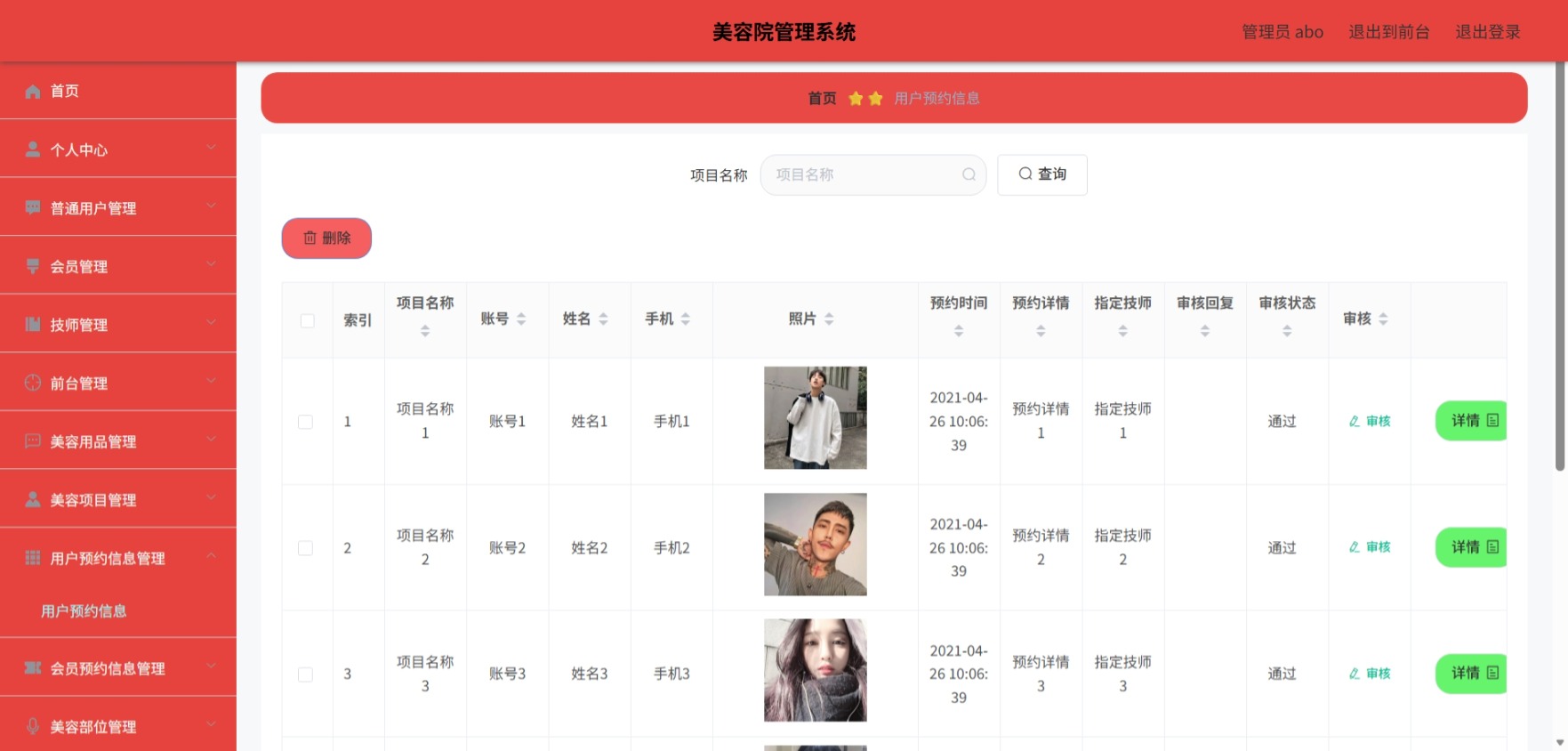1568x751 pixels.
Task: Collapse the 用户预约信息管理 menu chevron
Action: (x=211, y=555)
